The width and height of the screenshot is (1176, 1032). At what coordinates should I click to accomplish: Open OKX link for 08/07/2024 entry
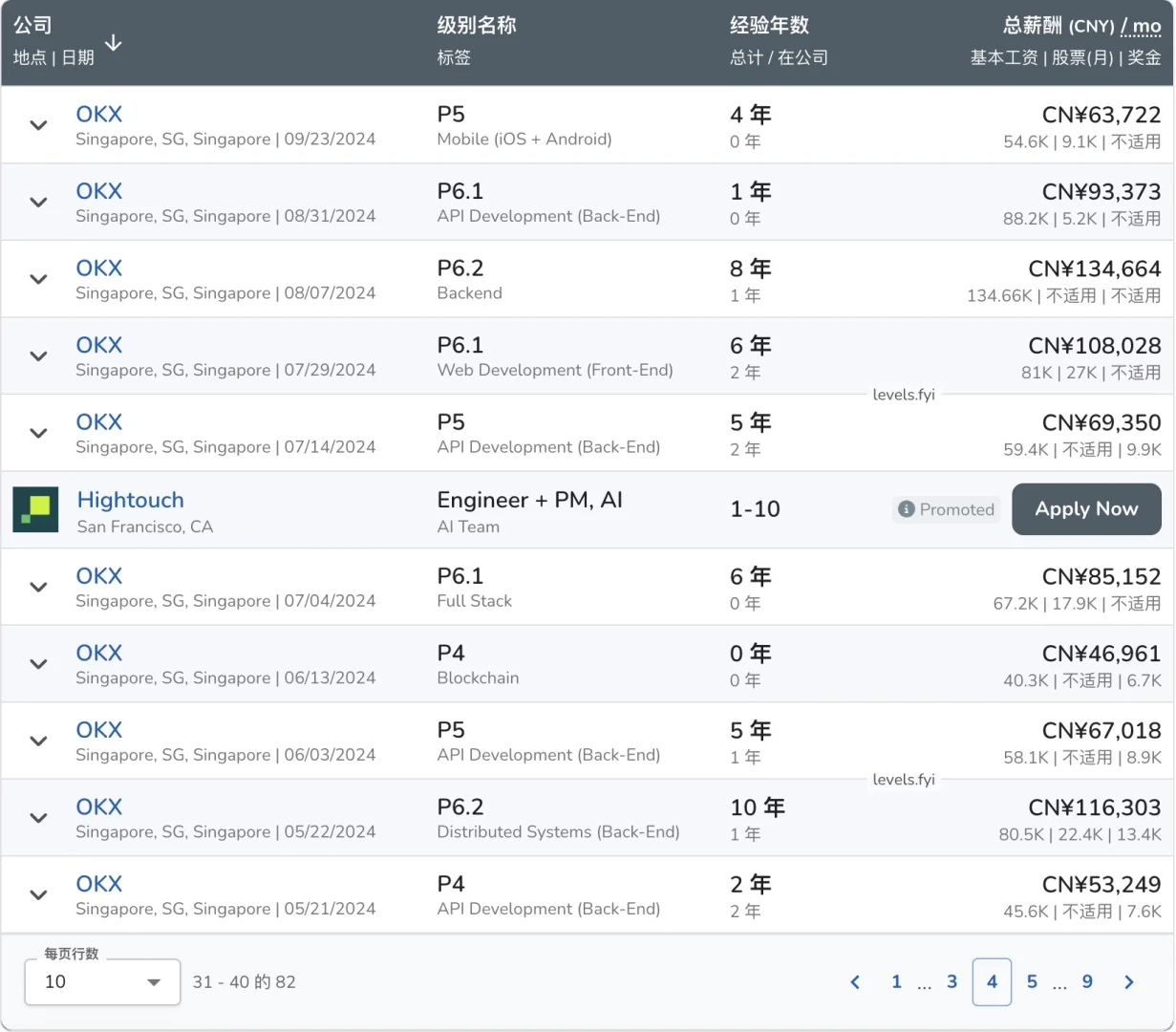(99, 268)
